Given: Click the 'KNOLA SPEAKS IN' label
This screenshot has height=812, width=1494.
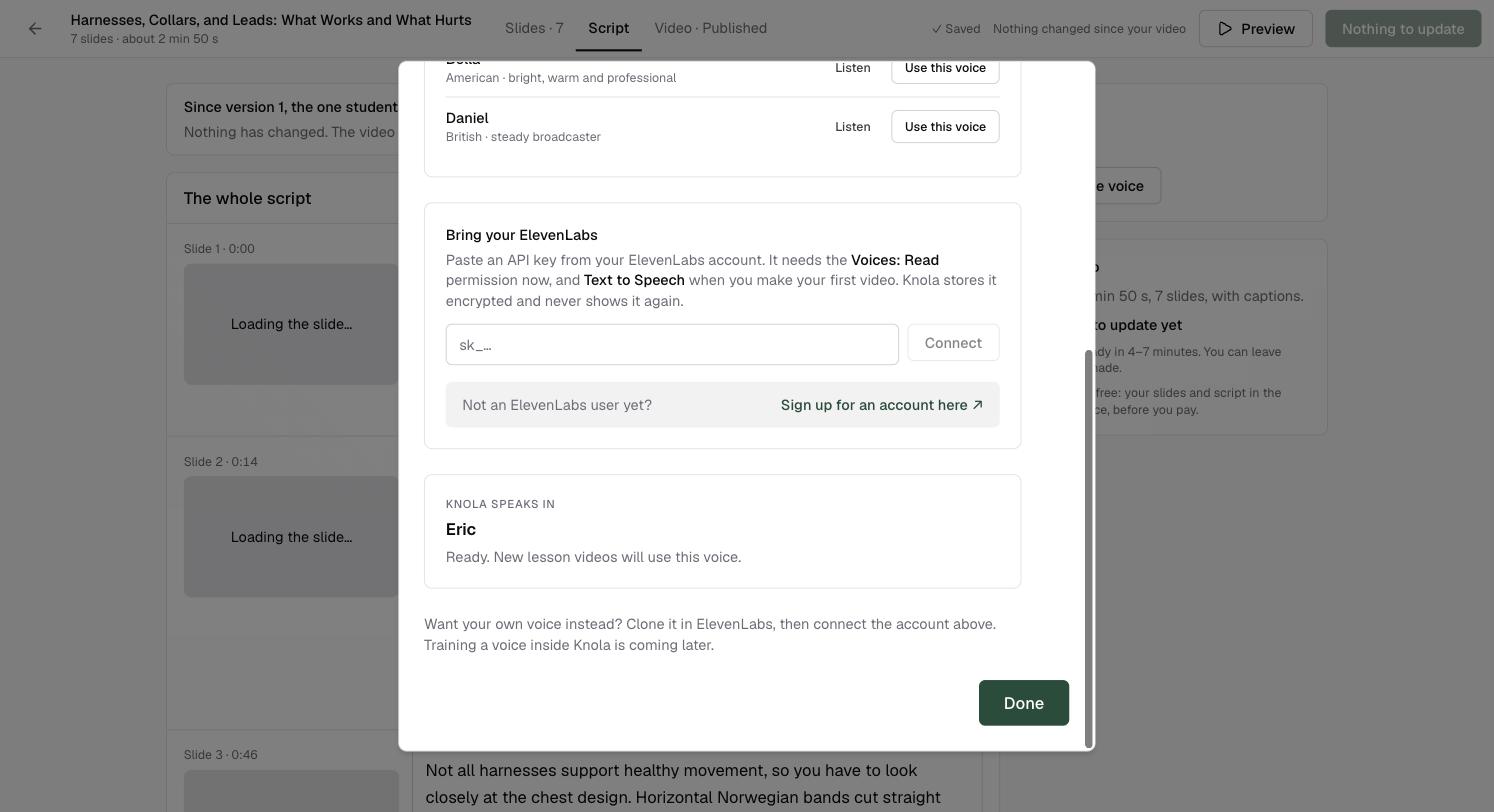Looking at the screenshot, I should [x=500, y=504].
